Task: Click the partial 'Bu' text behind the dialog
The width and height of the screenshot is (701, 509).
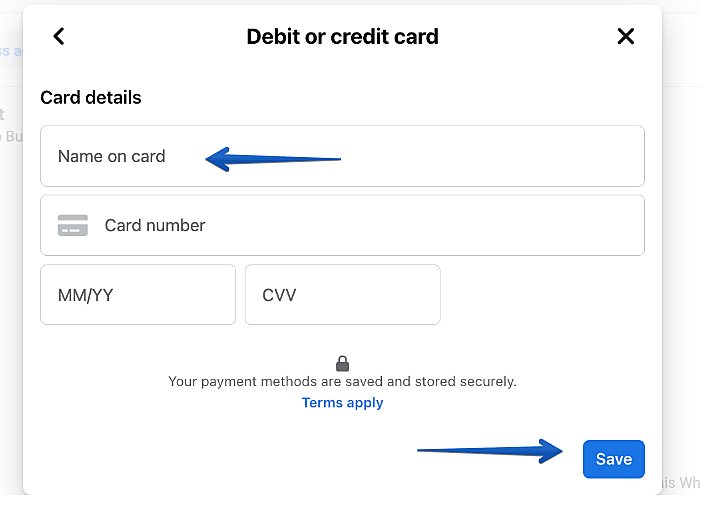Action: point(12,136)
